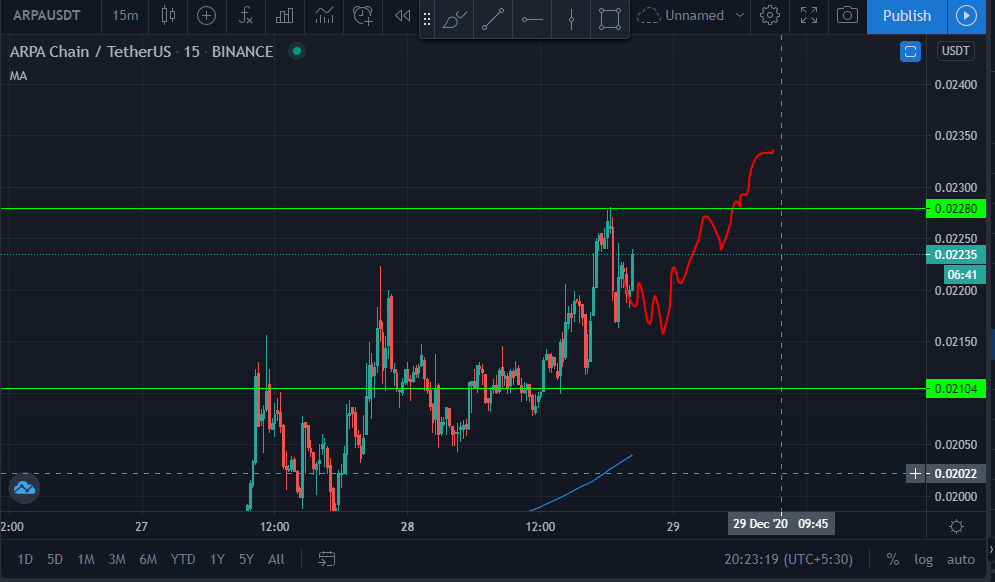Select the 0.02280 green price label
Screen dimensions: 995x582
tap(956, 208)
